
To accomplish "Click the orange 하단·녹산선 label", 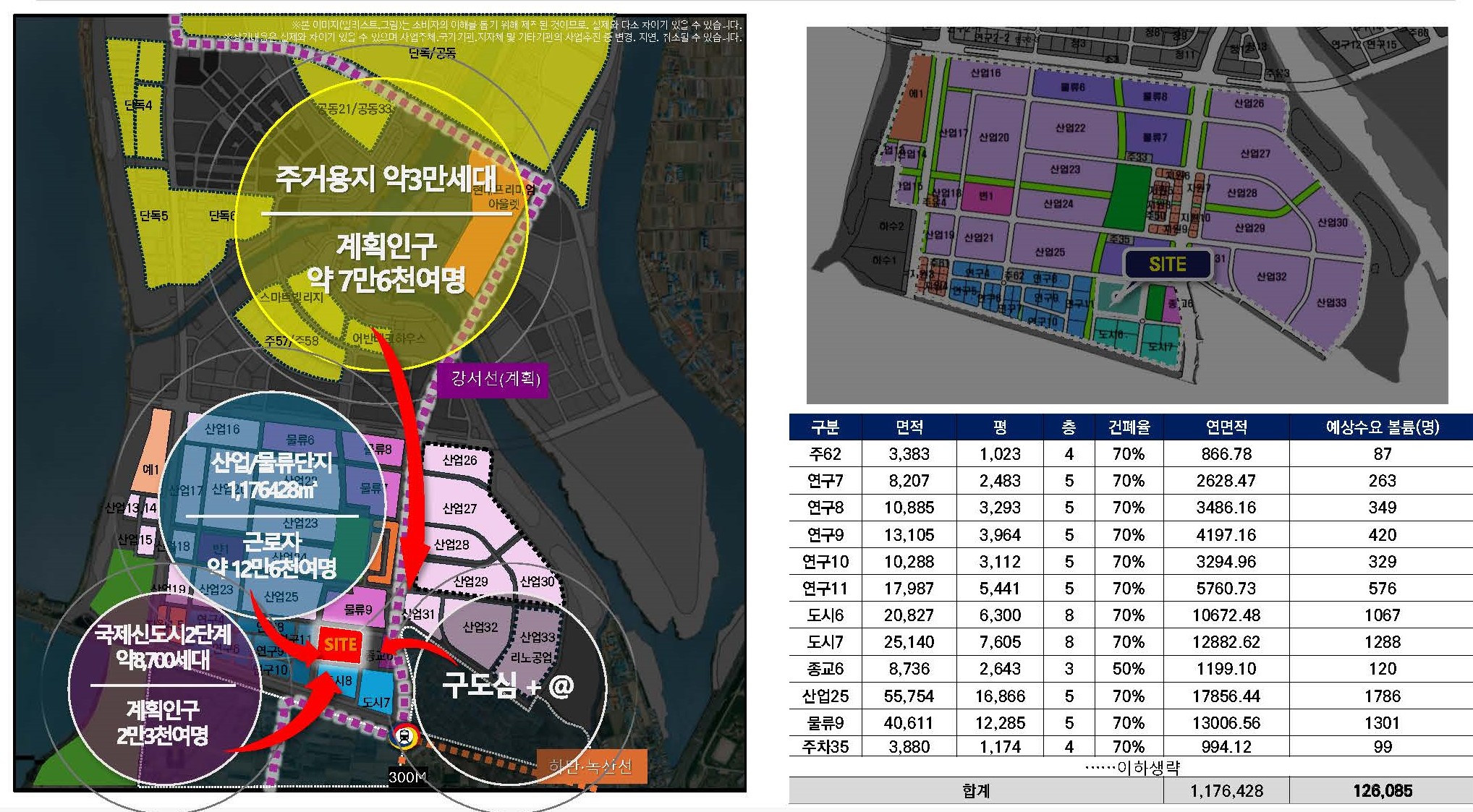I will (x=590, y=766).
